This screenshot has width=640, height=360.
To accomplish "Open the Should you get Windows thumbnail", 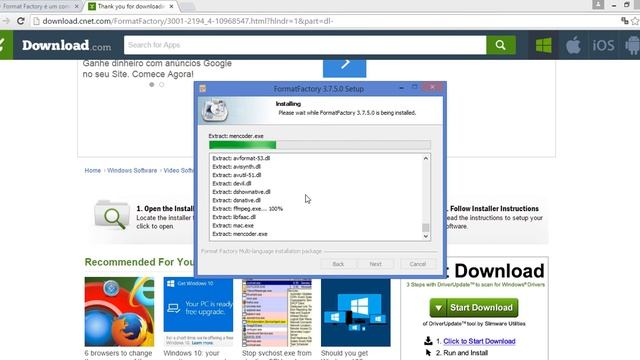I will (356, 311).
